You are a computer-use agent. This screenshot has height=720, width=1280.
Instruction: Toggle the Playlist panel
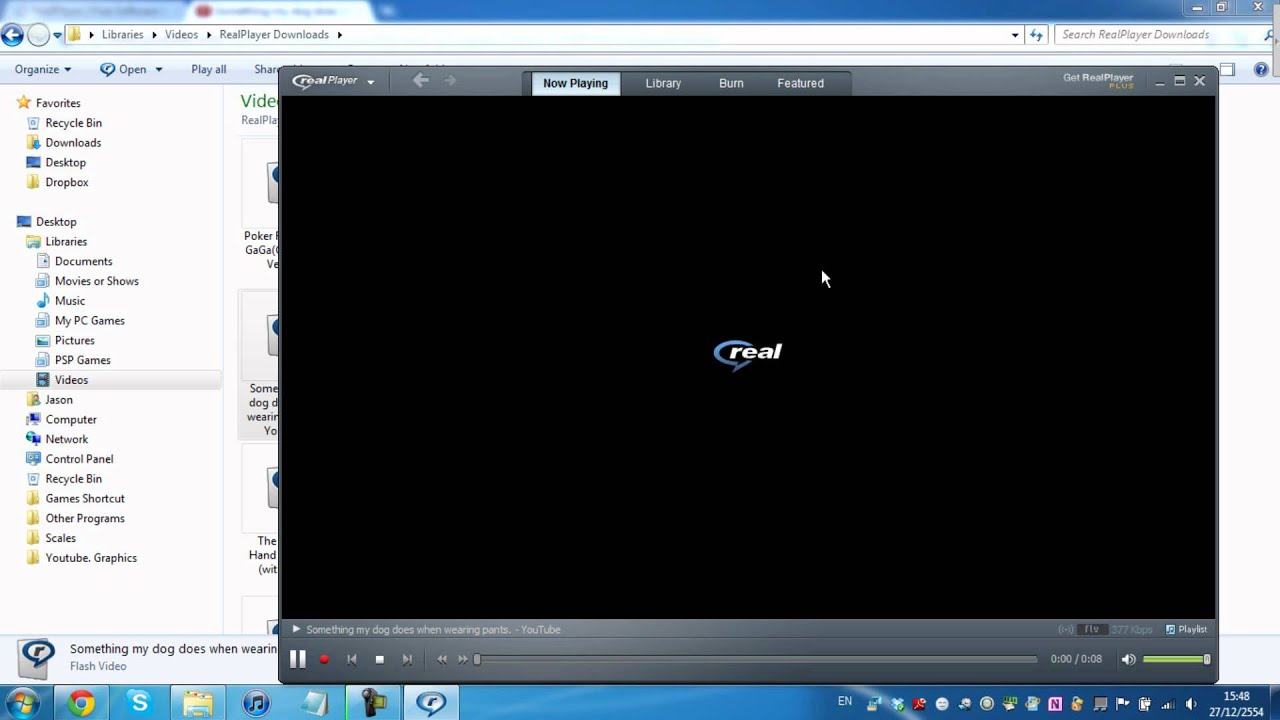click(x=1186, y=629)
